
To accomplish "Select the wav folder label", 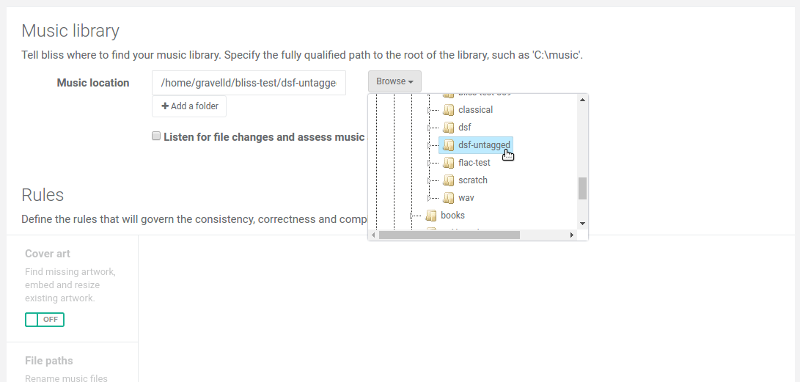I will click(x=466, y=198).
